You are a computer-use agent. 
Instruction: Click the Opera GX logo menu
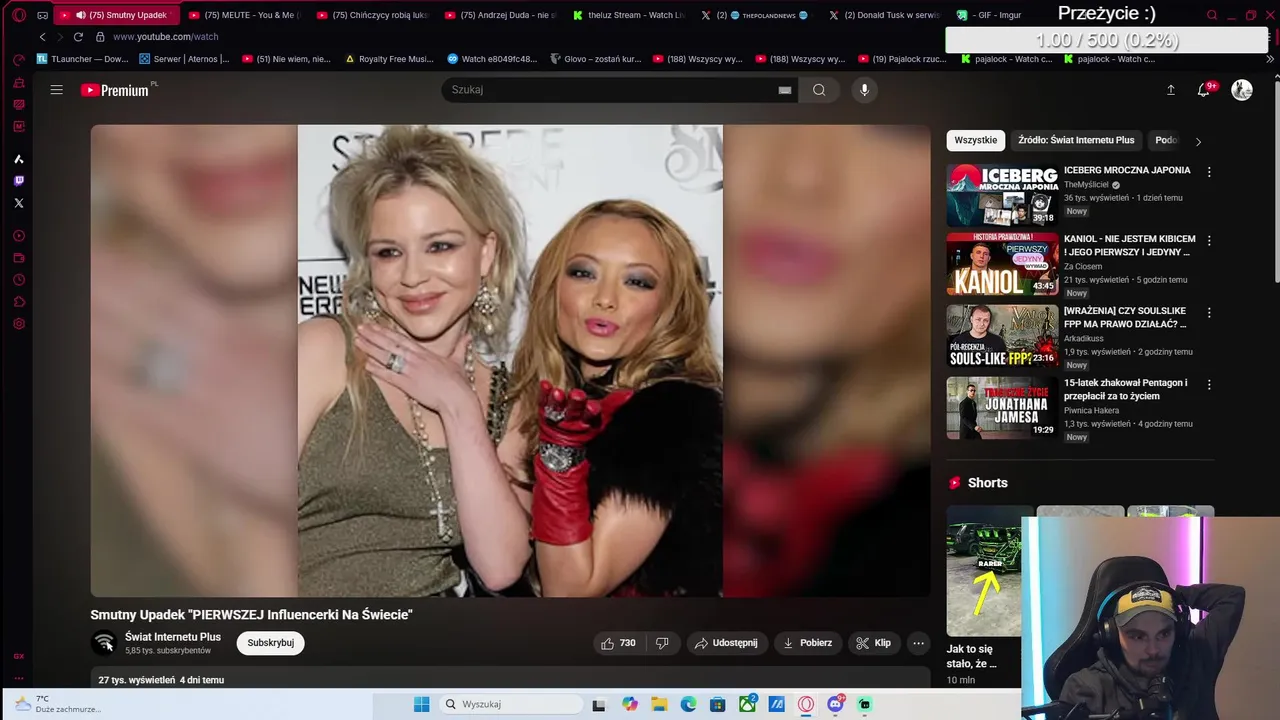(18, 15)
